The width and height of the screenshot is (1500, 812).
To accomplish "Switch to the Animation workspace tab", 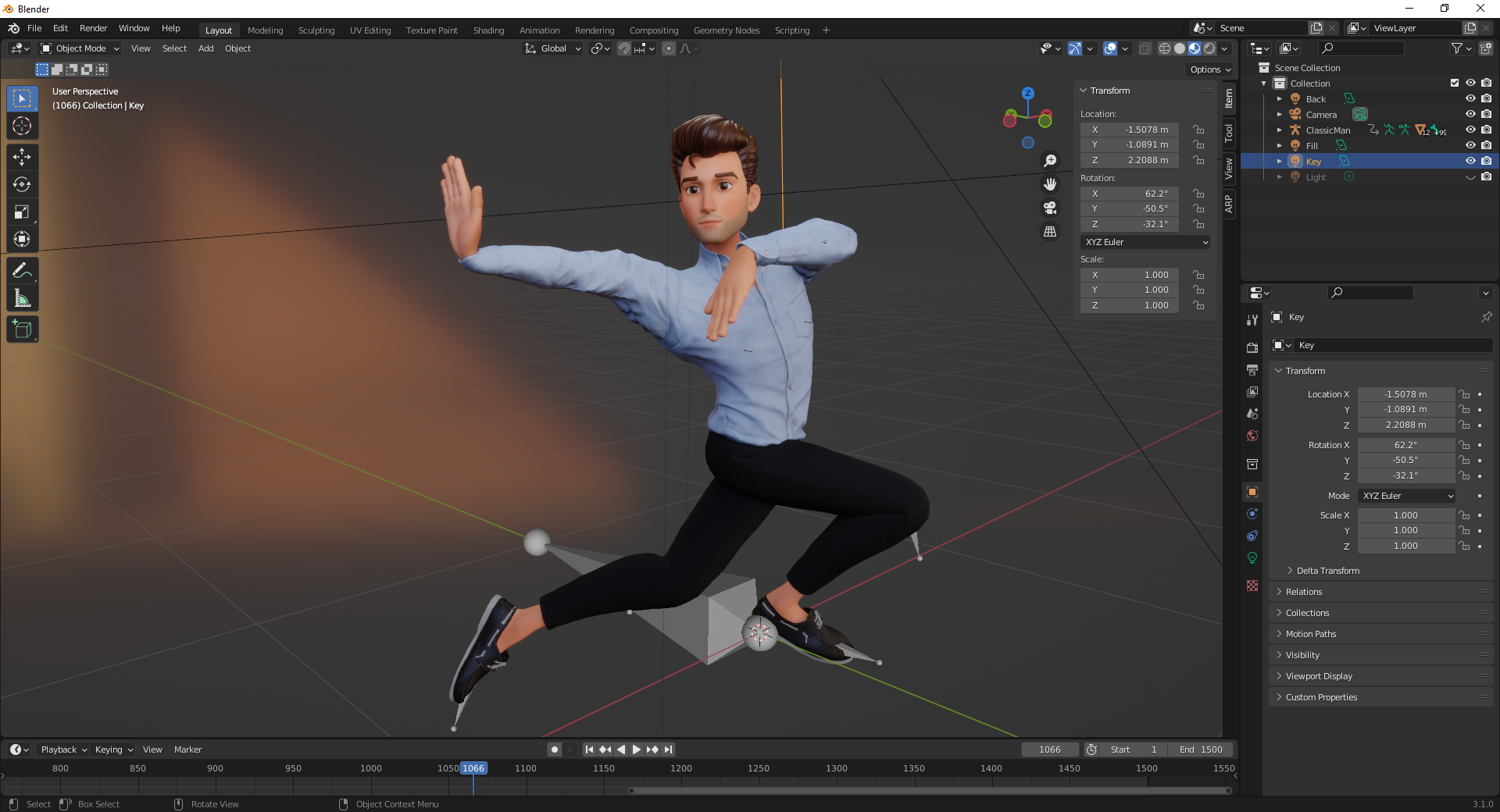I will click(x=539, y=30).
